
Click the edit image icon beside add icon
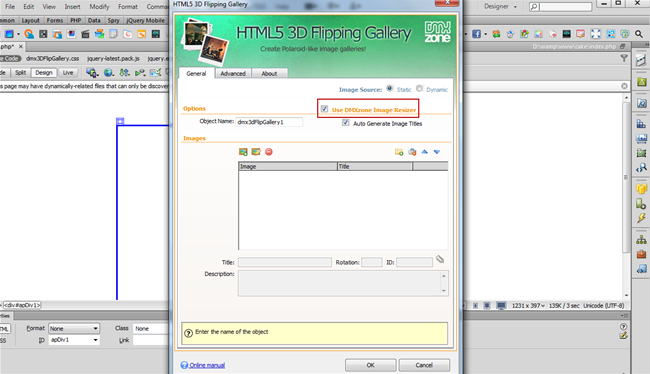click(x=256, y=152)
